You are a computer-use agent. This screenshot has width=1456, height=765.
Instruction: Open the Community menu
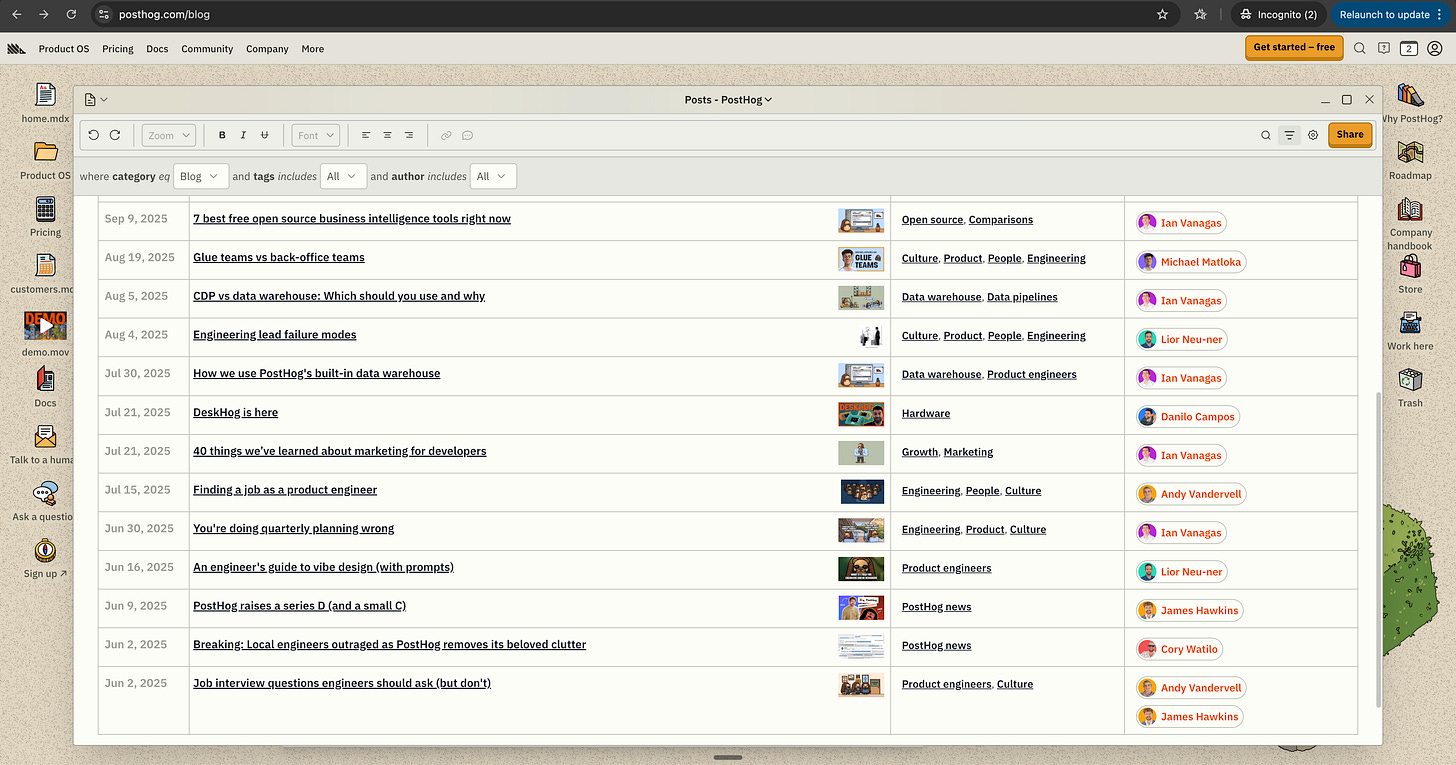[x=207, y=48]
